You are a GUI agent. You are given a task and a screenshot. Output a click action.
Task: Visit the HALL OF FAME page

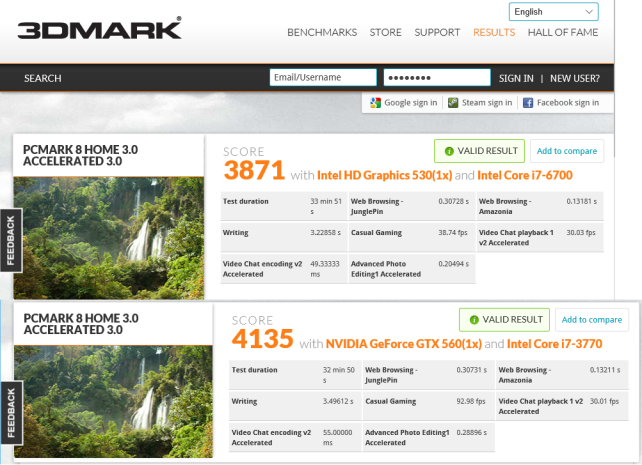point(563,32)
